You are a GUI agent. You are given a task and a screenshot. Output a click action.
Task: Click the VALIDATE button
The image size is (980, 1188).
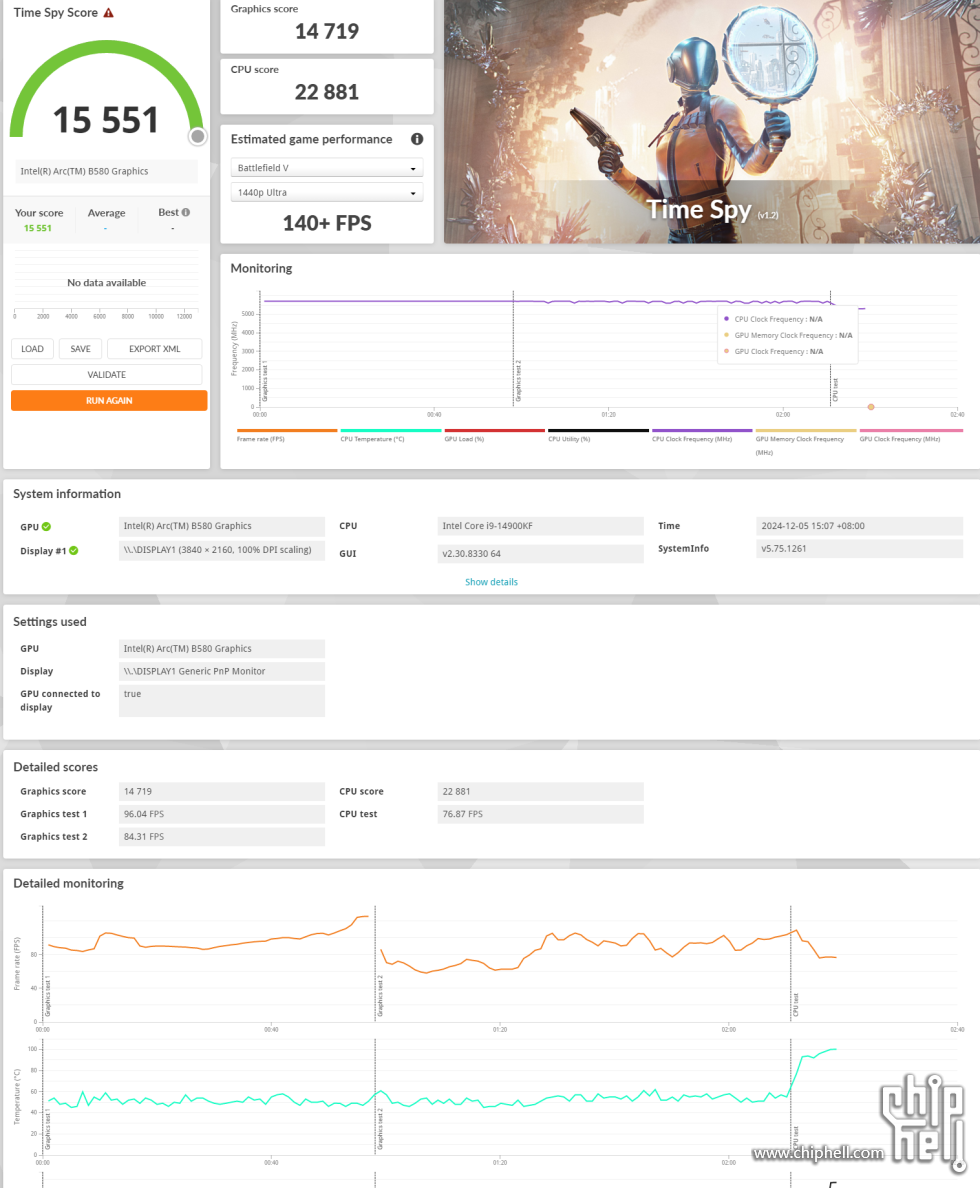pyautogui.click(x=106, y=373)
